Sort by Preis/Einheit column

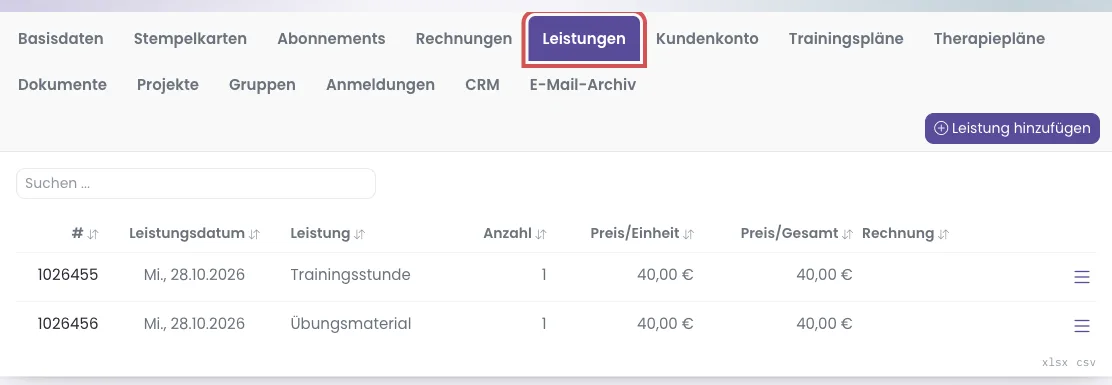pyautogui.click(x=642, y=233)
